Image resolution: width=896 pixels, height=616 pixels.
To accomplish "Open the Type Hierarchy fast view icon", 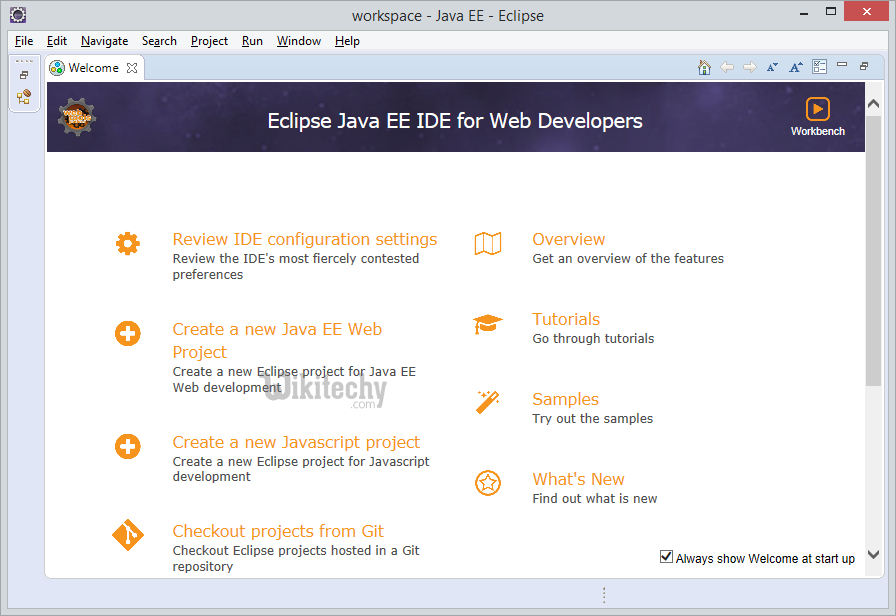I will (24, 97).
